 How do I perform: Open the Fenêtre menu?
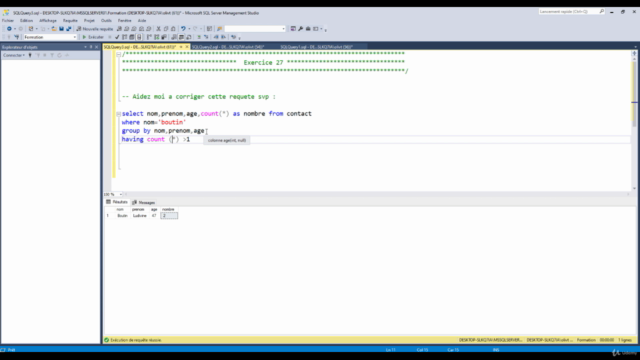click(x=124, y=20)
